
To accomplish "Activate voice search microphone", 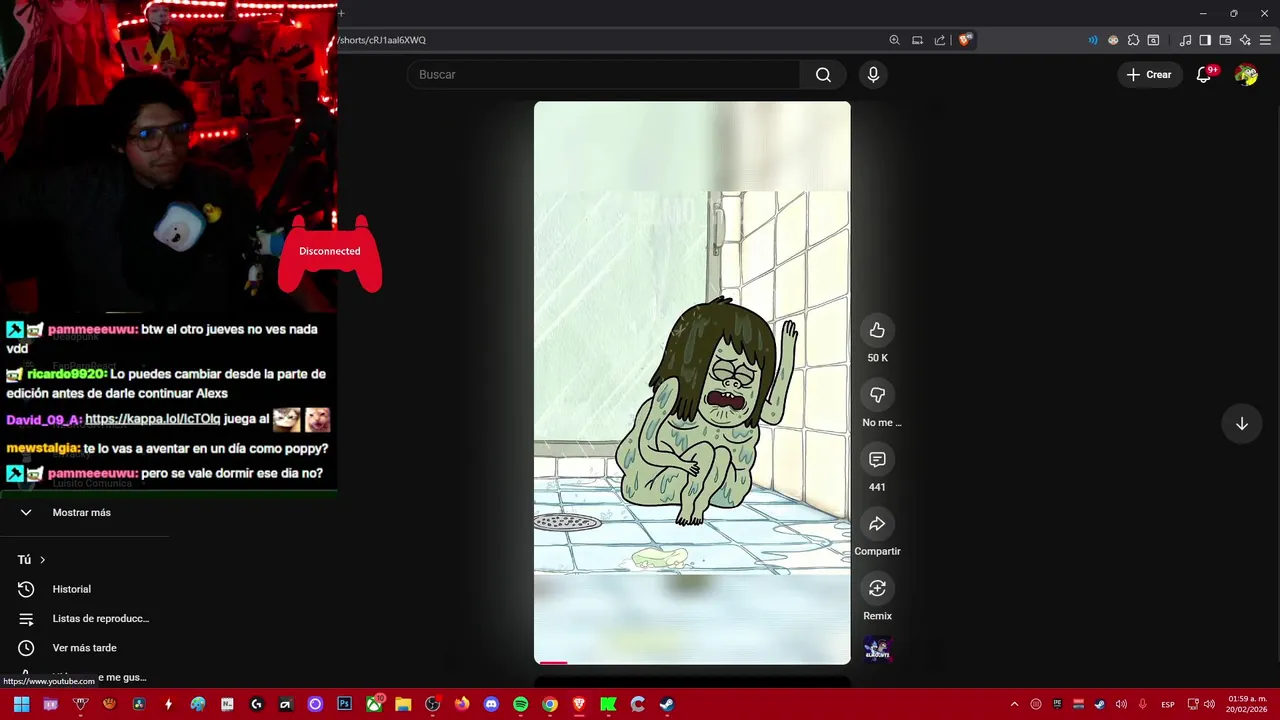I will 873,75.
